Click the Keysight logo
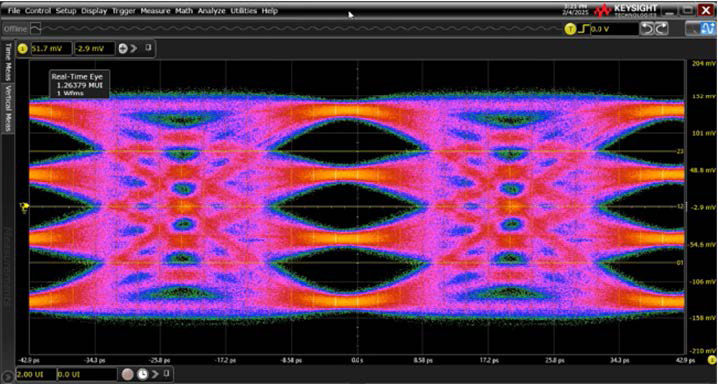This screenshot has height=384, width=718. (626, 10)
